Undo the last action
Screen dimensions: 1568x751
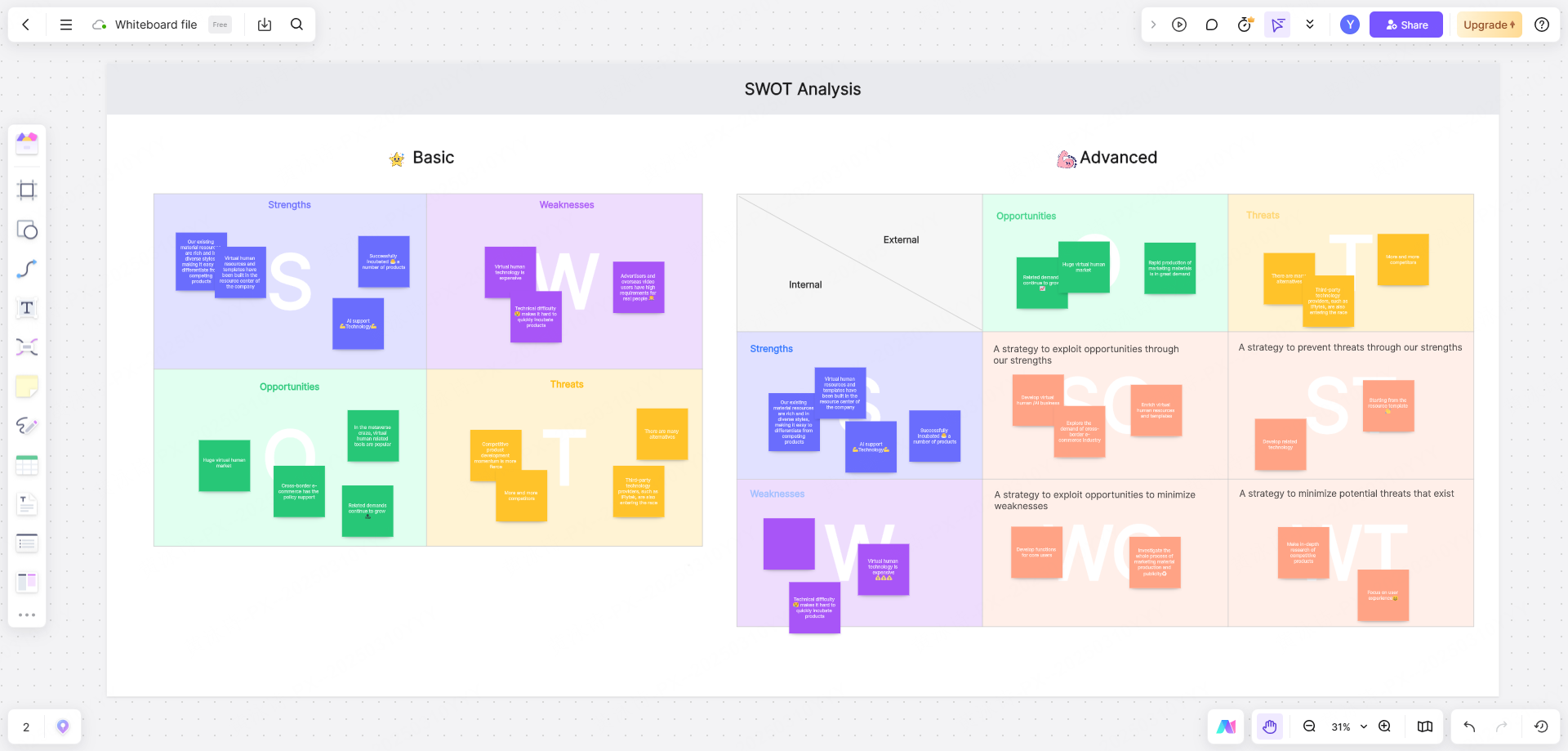pos(1469,726)
